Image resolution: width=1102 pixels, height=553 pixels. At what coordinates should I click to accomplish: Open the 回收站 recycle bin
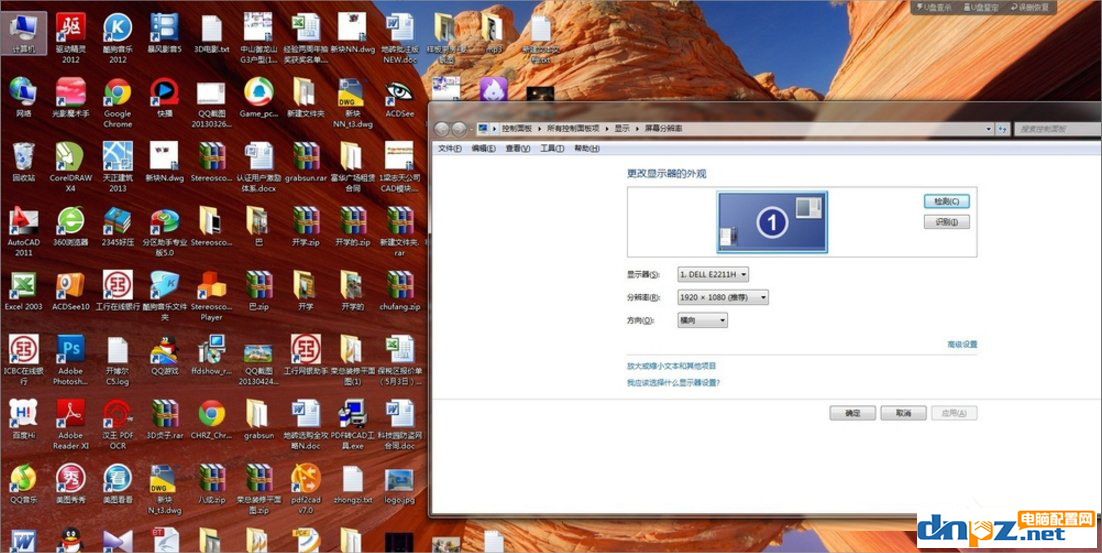point(24,161)
